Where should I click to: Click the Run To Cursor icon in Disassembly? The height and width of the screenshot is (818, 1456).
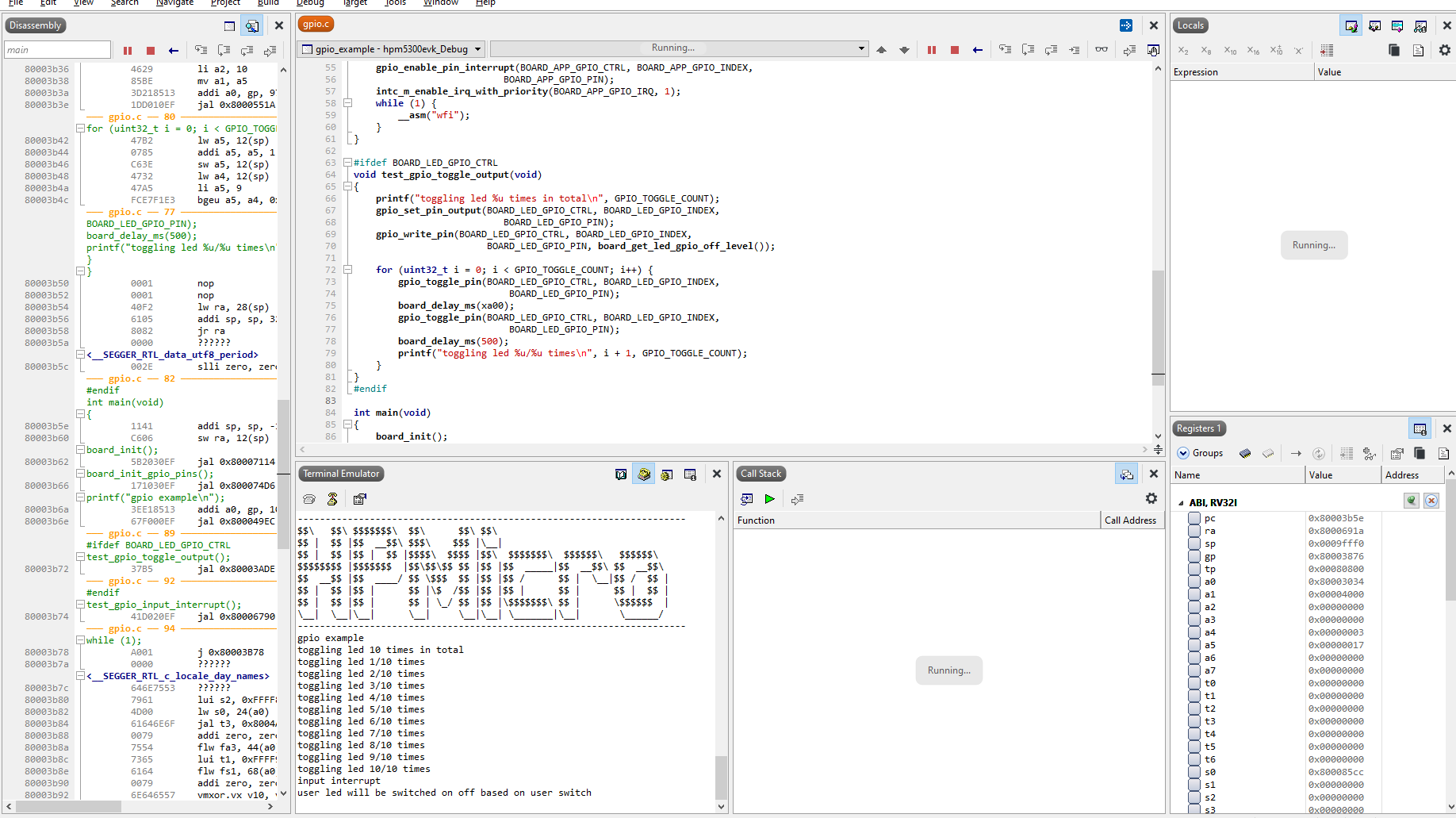coord(270,50)
